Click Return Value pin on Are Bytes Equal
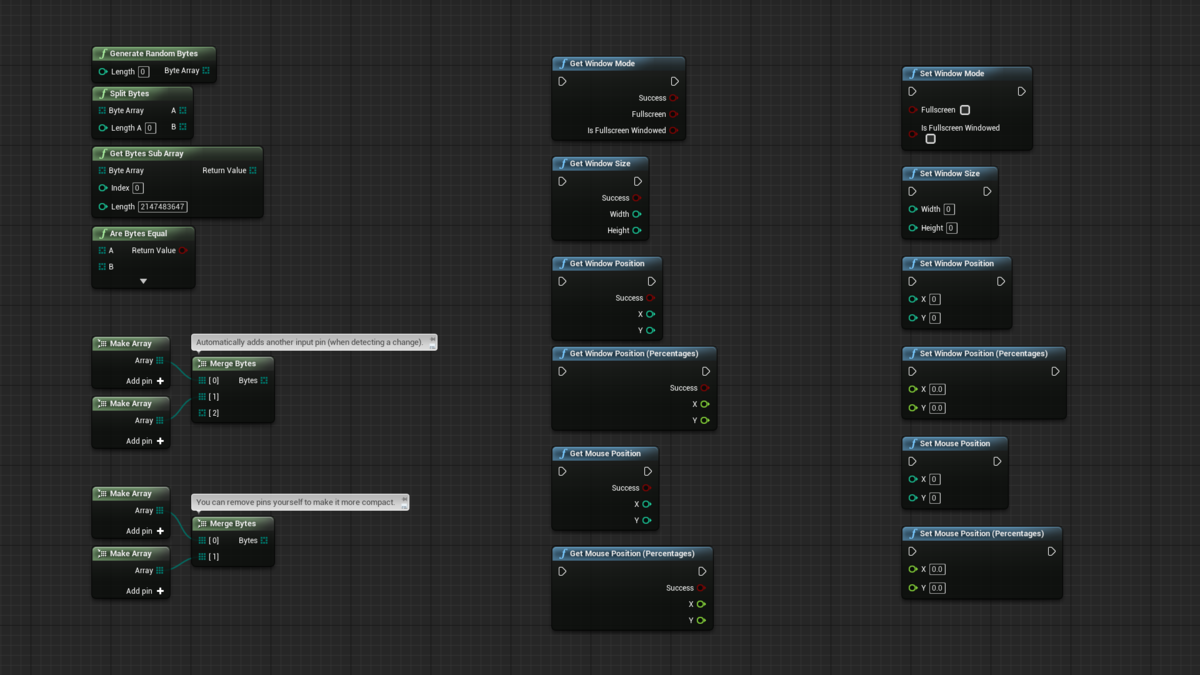The image size is (1200, 675). (x=183, y=251)
